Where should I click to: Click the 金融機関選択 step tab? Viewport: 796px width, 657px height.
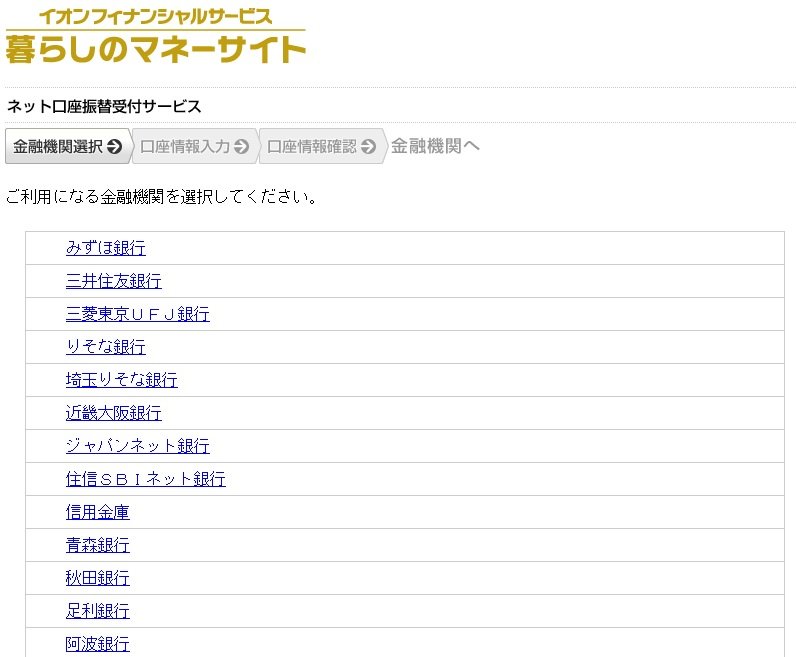click(68, 146)
